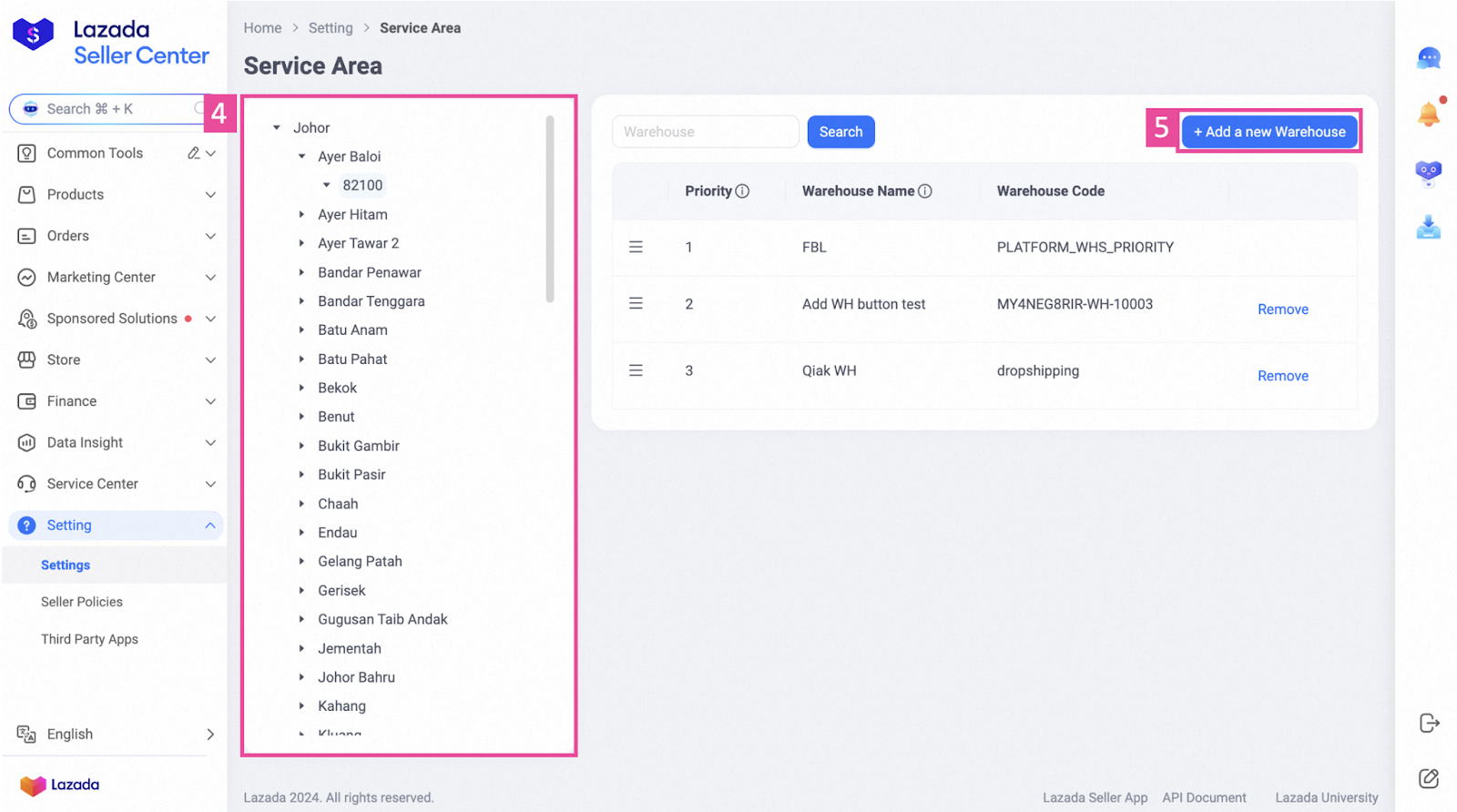This screenshot has width=1457, height=812.
Task: Open the robot assistant icon
Action: point(1428,172)
